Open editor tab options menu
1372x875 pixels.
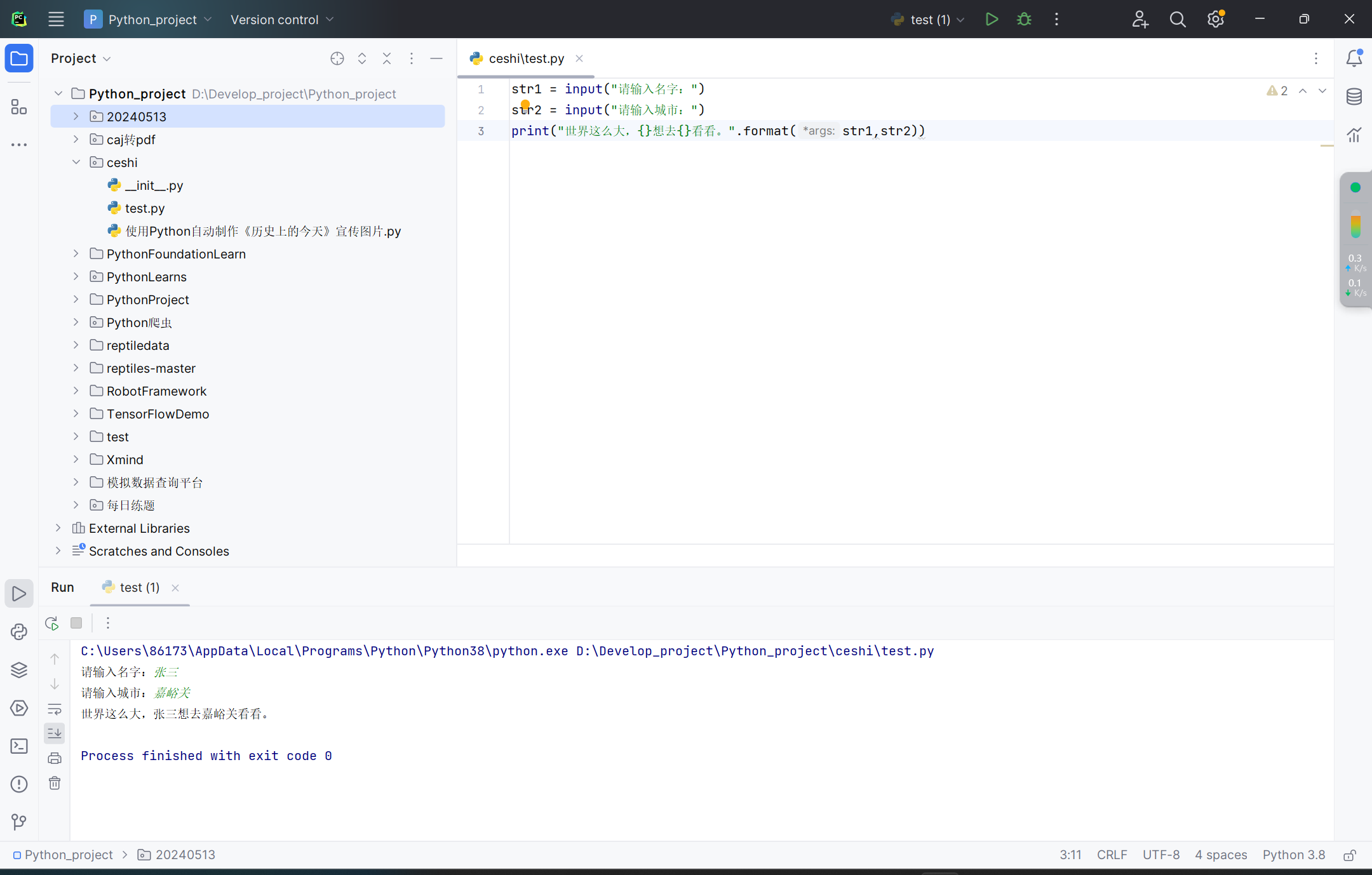1316,58
